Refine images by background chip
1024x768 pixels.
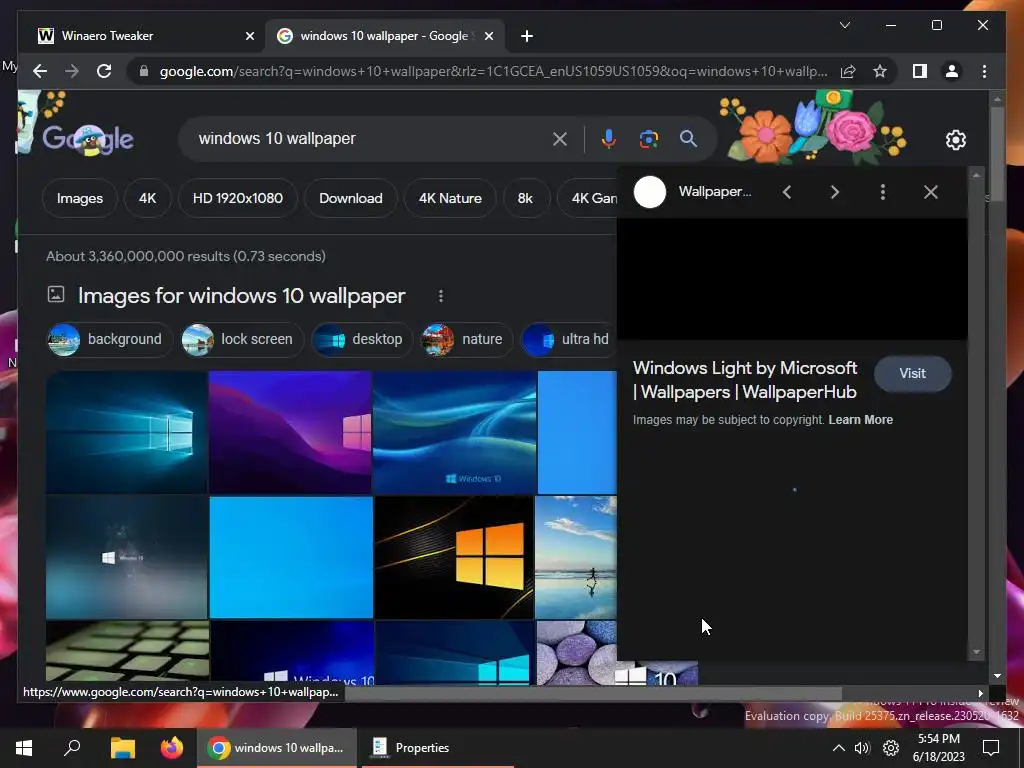[x=110, y=340]
